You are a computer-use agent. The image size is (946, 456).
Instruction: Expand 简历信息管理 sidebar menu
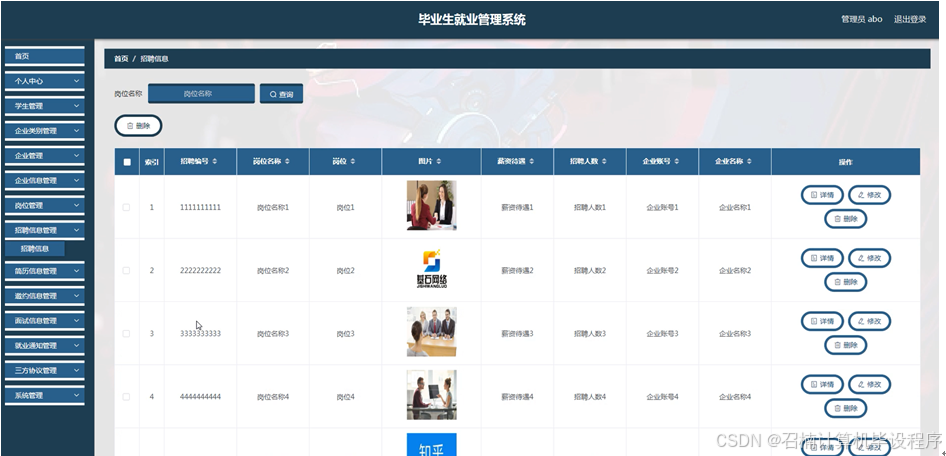pos(45,271)
